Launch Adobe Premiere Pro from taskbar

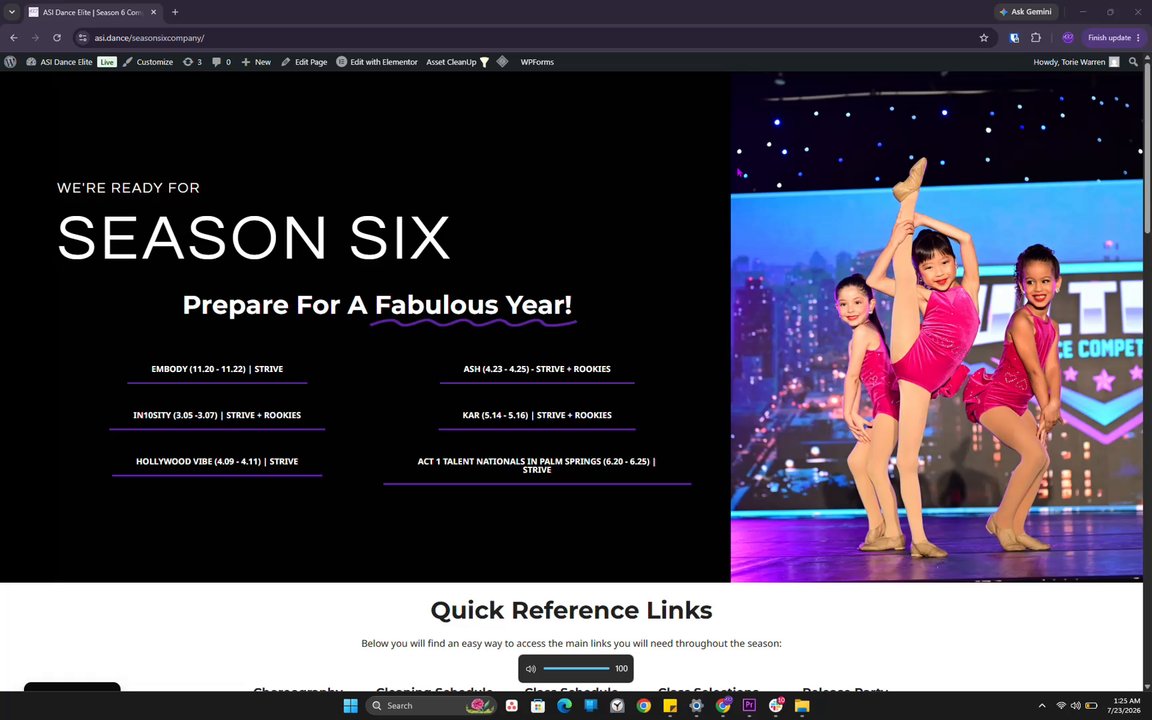tap(749, 705)
